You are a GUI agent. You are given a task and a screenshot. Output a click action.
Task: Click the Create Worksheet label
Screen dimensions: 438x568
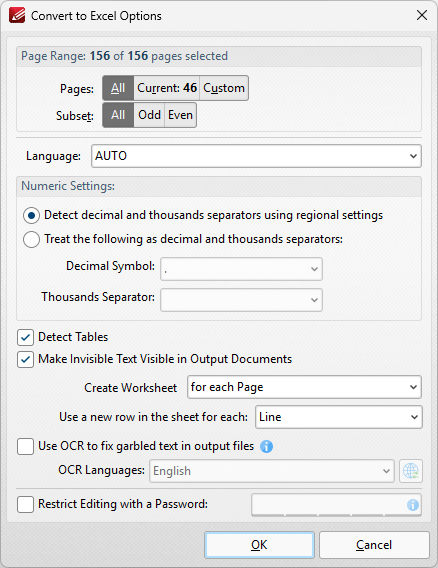(130, 388)
